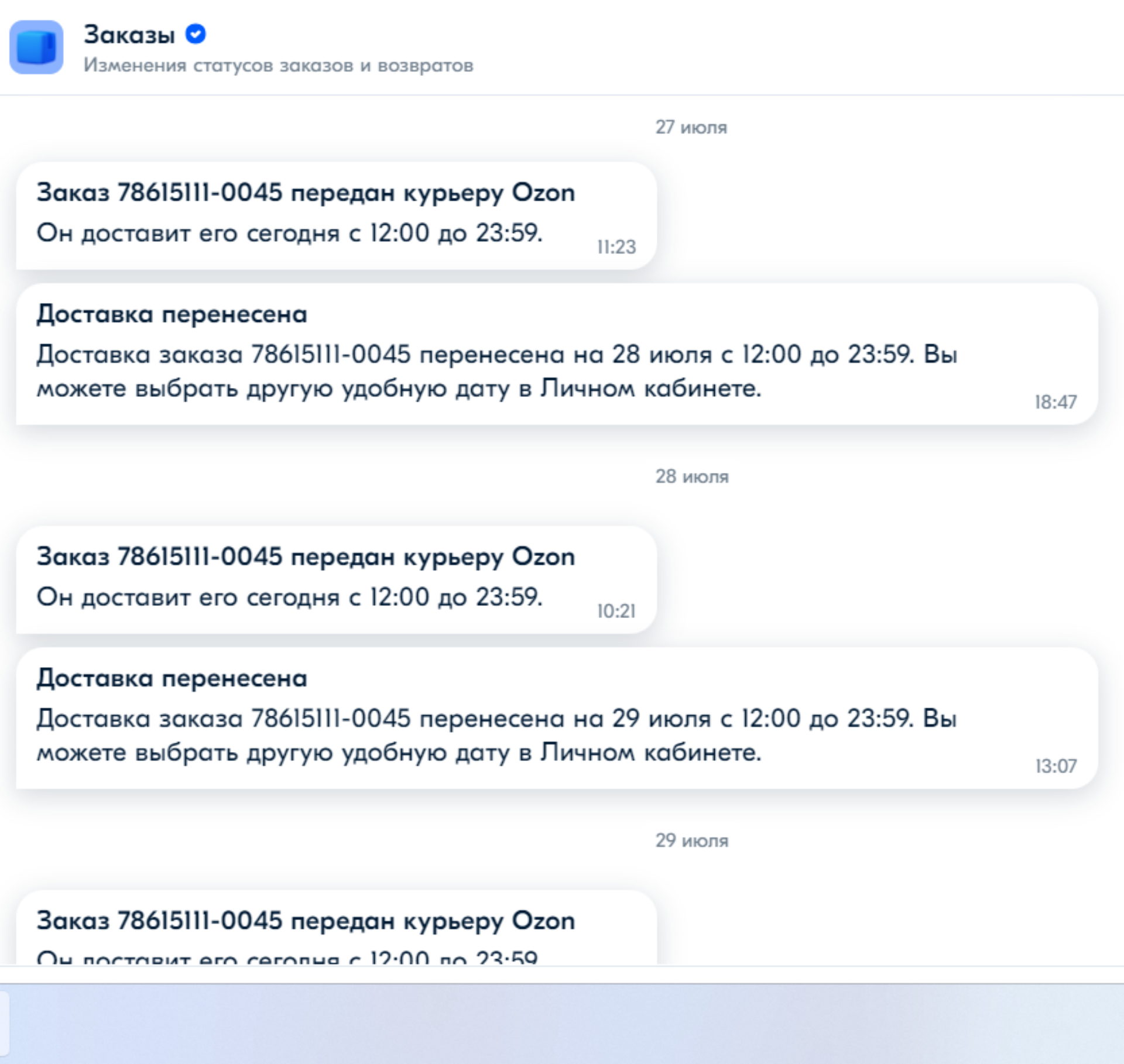Click subtitle Изменения статусов заказов и возвратов
Screen dimensions: 1124x1064
(278, 65)
